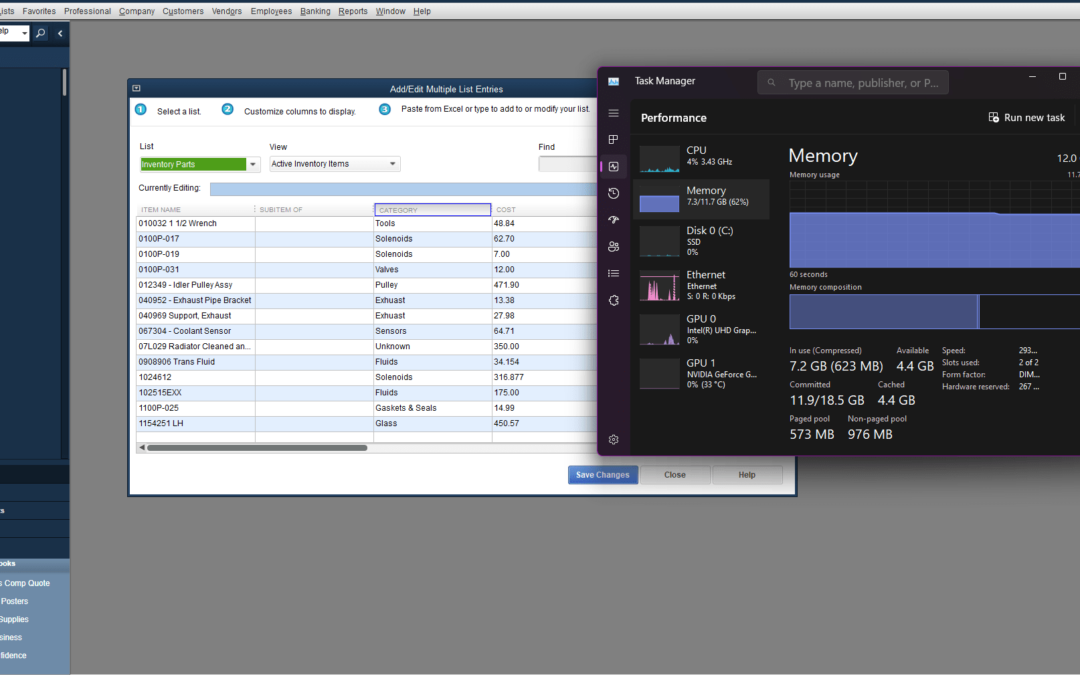This screenshot has width=1080, height=675.
Task: Click 'Comp Quote' in left sidebar
Action: (x=27, y=583)
